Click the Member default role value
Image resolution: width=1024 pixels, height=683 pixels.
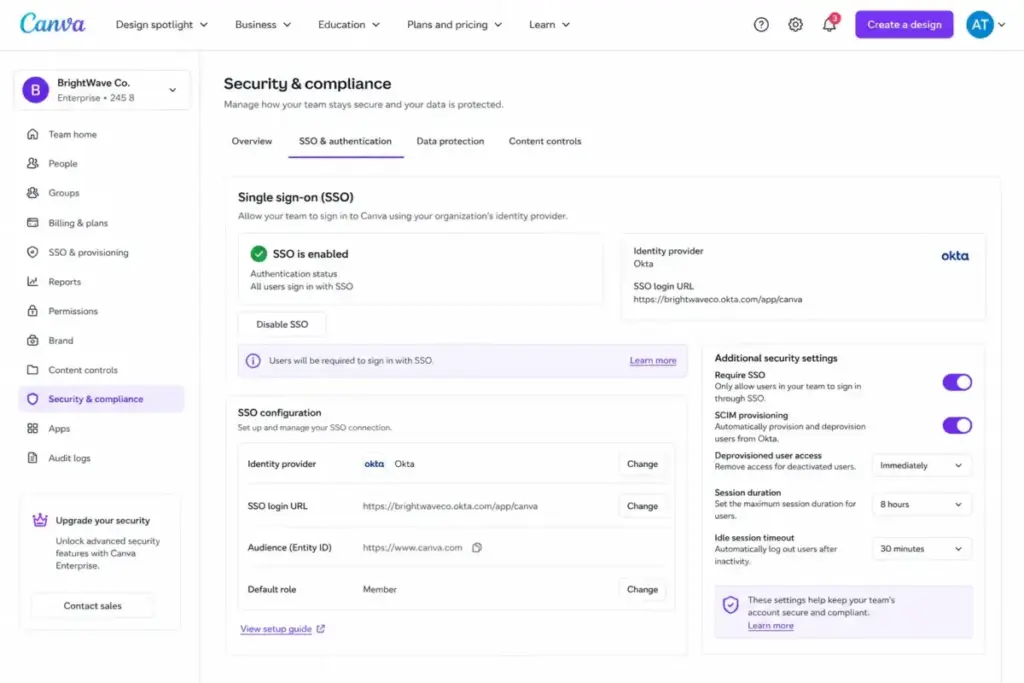[x=379, y=589]
